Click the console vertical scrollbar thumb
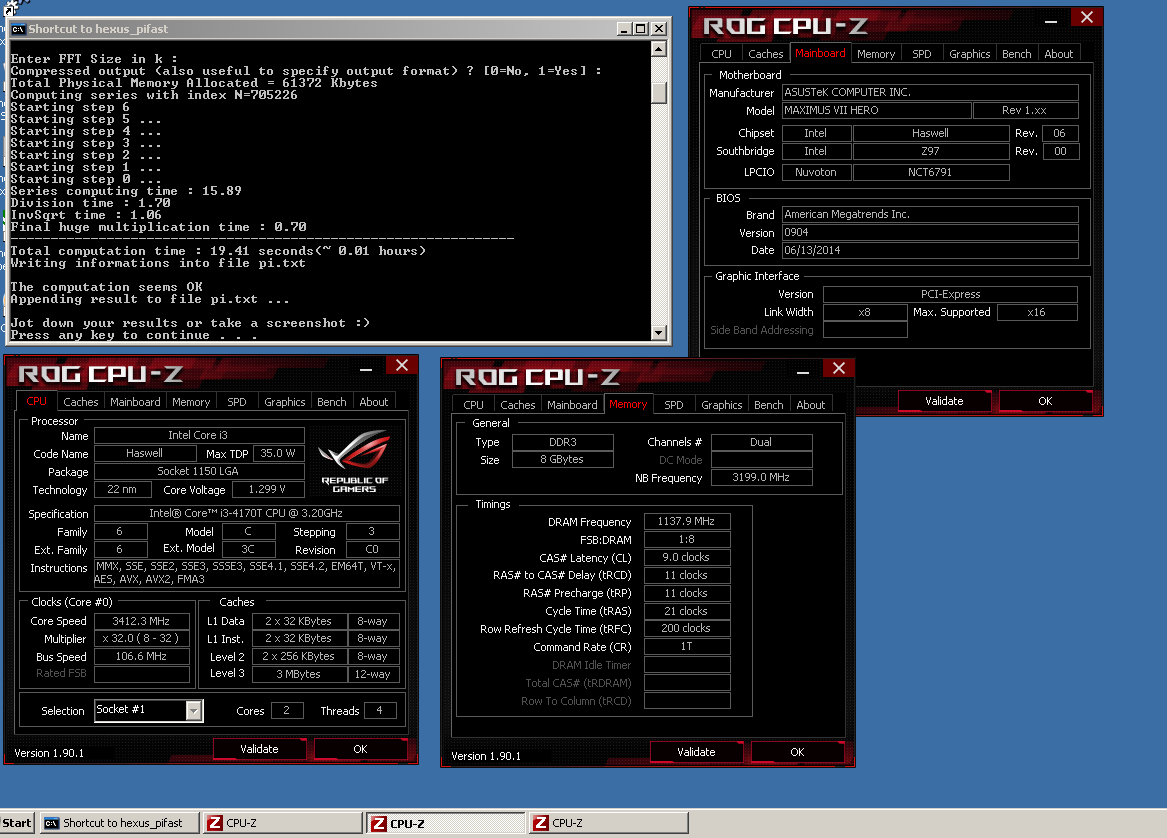Screen dimensions: 1167x838 659,92
